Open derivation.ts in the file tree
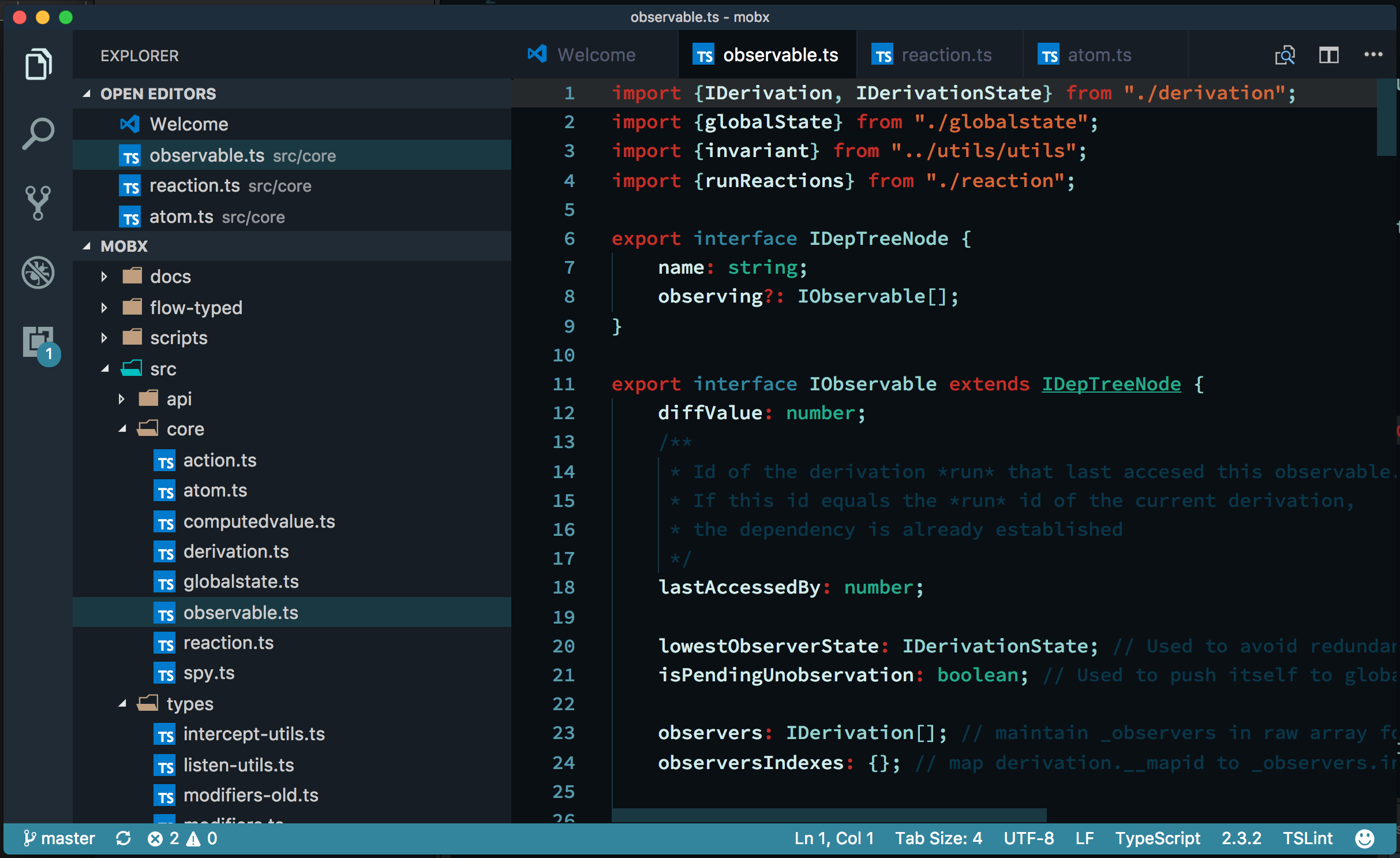 (x=235, y=551)
